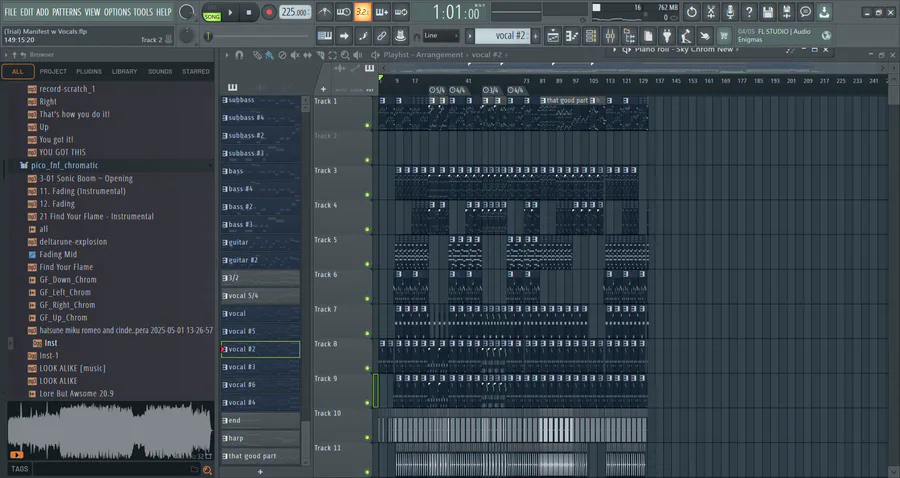The width and height of the screenshot is (900, 478).
Task: Open the Browser tree icon in toolbar
Action: click(x=629, y=36)
